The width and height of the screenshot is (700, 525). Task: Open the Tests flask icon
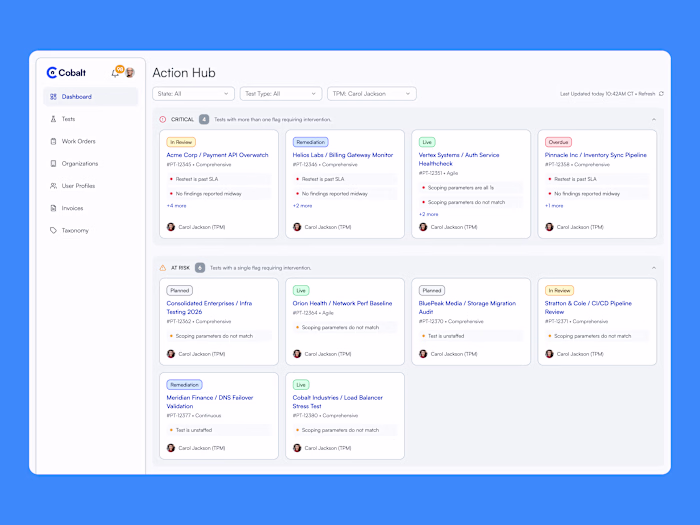[53, 119]
